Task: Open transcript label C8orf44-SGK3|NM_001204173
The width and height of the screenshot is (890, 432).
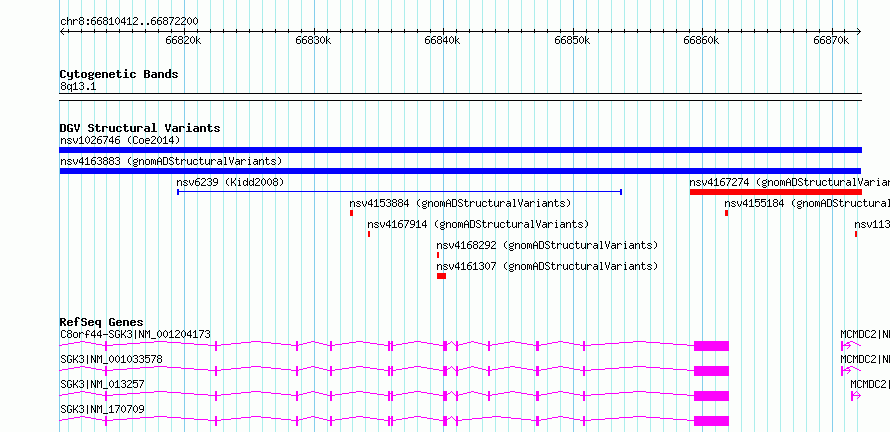Action: coord(135,334)
